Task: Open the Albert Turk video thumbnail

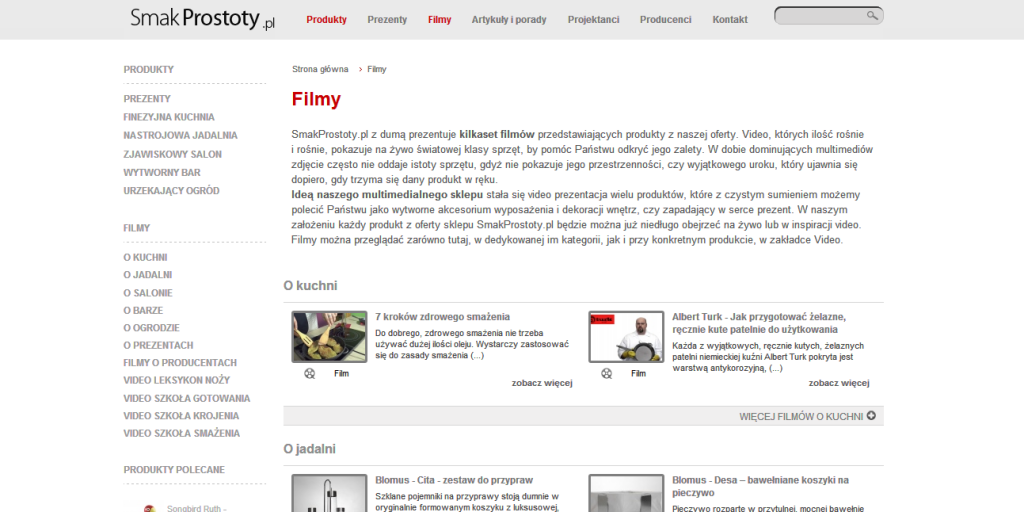Action: 626,337
